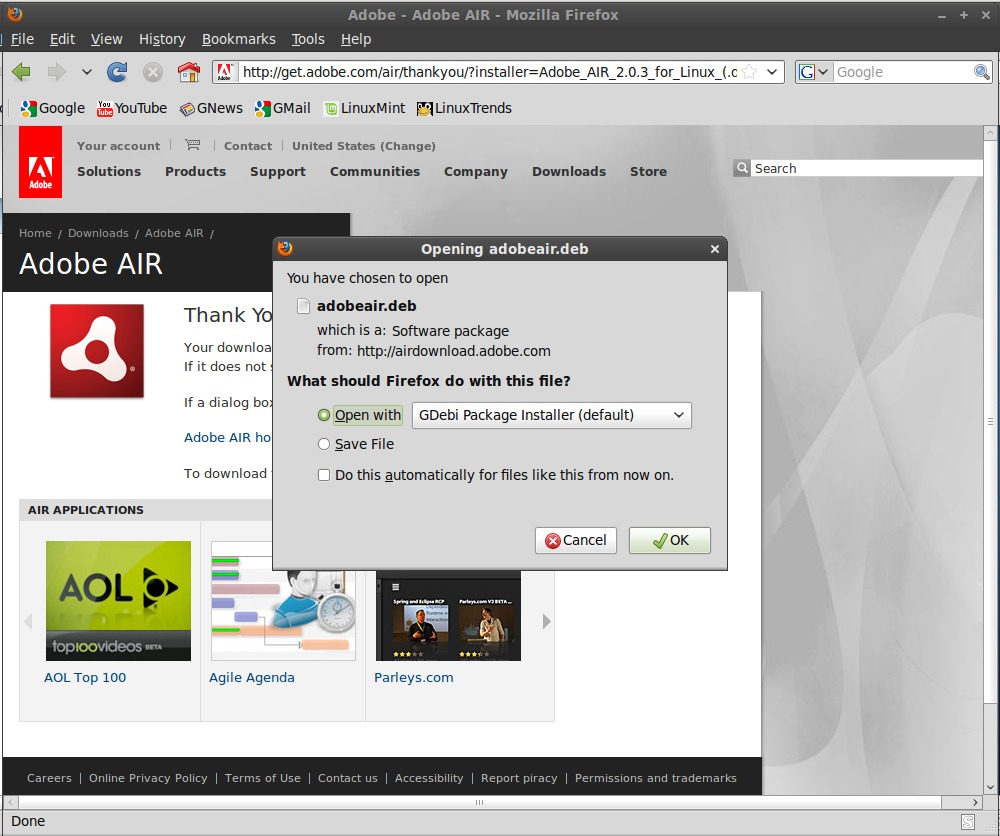
Task: Click the OK button in download dialog
Action: (670, 540)
